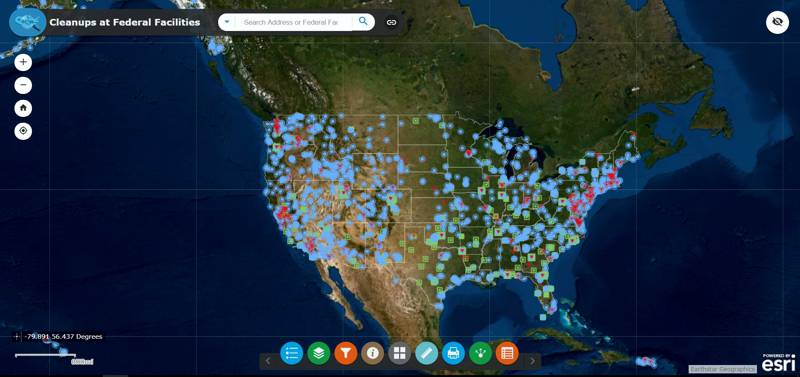Return to the default Home extent
The image size is (800, 377).
click(23, 108)
